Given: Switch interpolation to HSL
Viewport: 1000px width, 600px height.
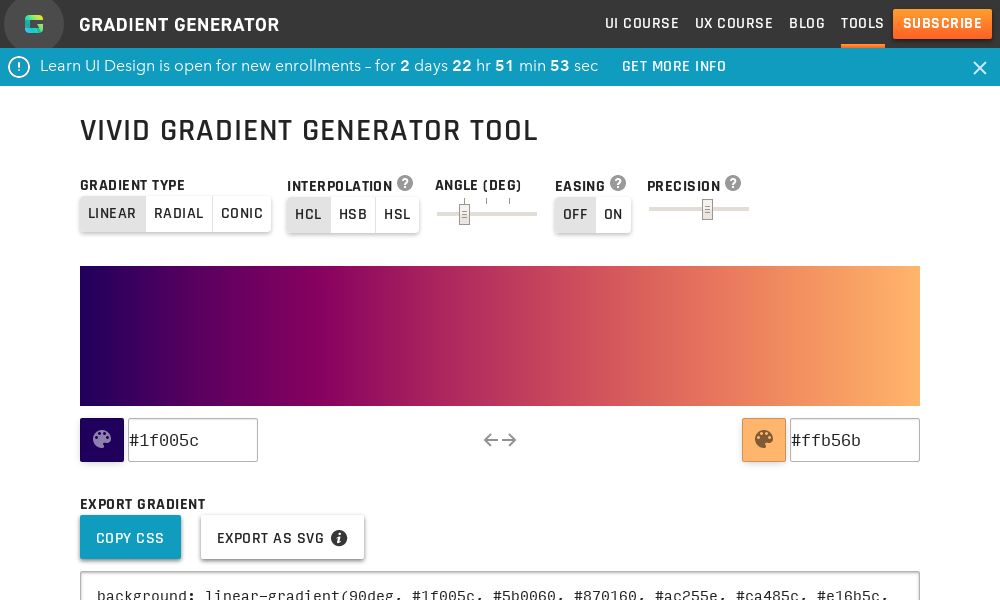Looking at the screenshot, I should tap(397, 214).
